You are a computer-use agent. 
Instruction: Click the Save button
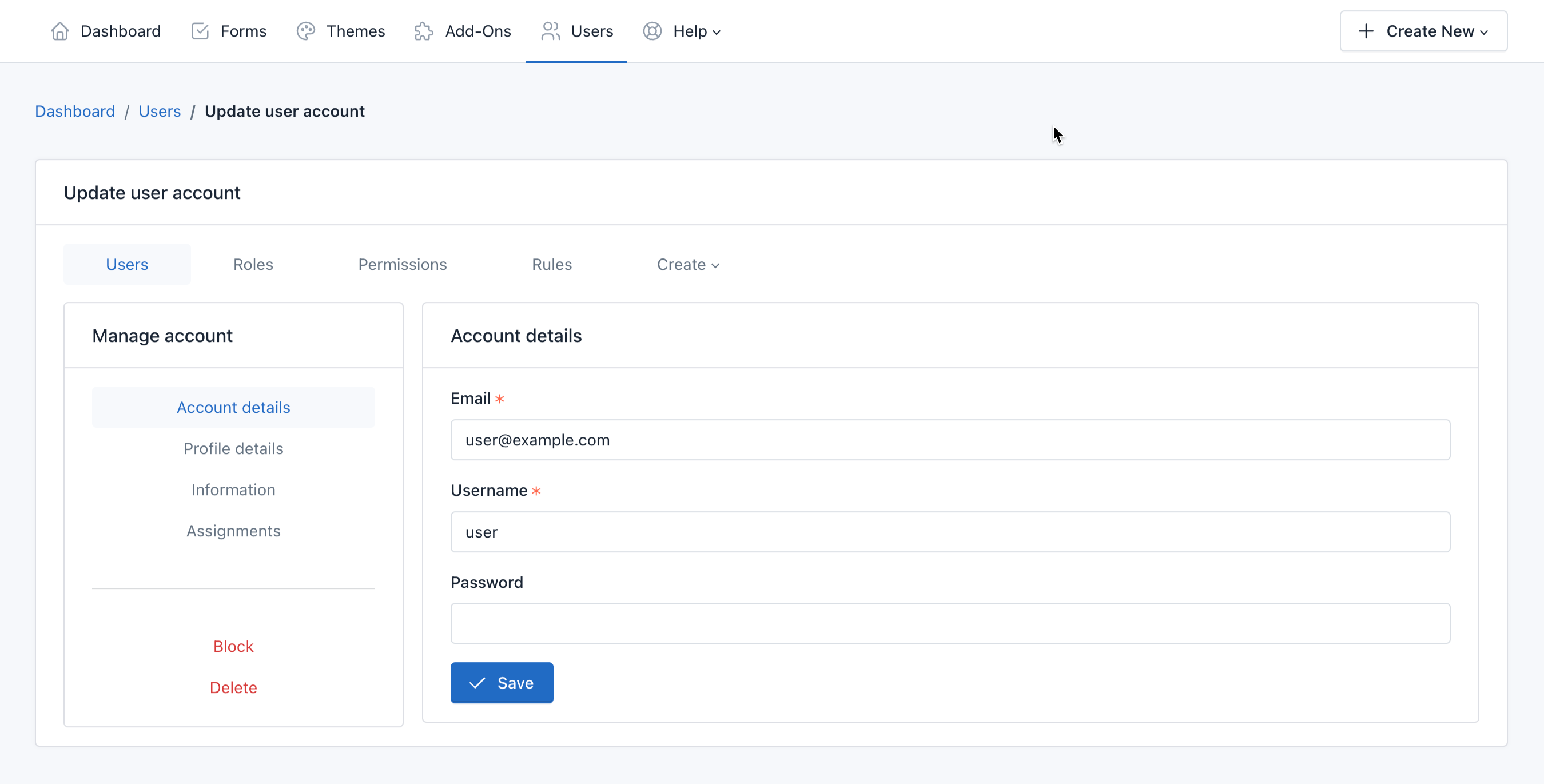[502, 683]
